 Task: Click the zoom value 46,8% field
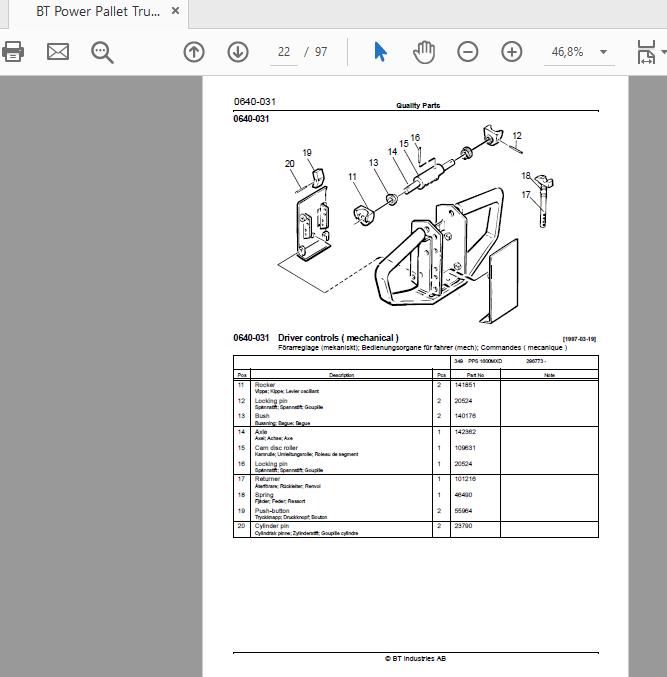(x=567, y=52)
